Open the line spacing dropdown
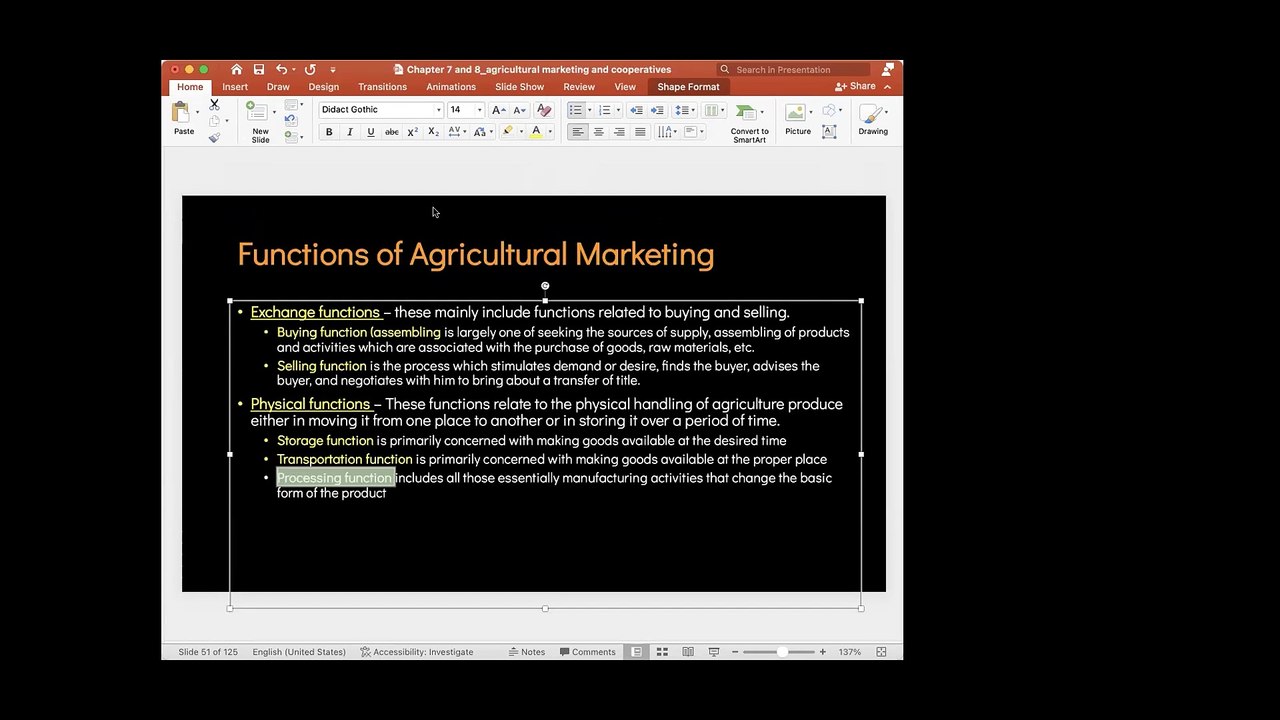Viewport: 1280px width, 720px height. (x=684, y=110)
